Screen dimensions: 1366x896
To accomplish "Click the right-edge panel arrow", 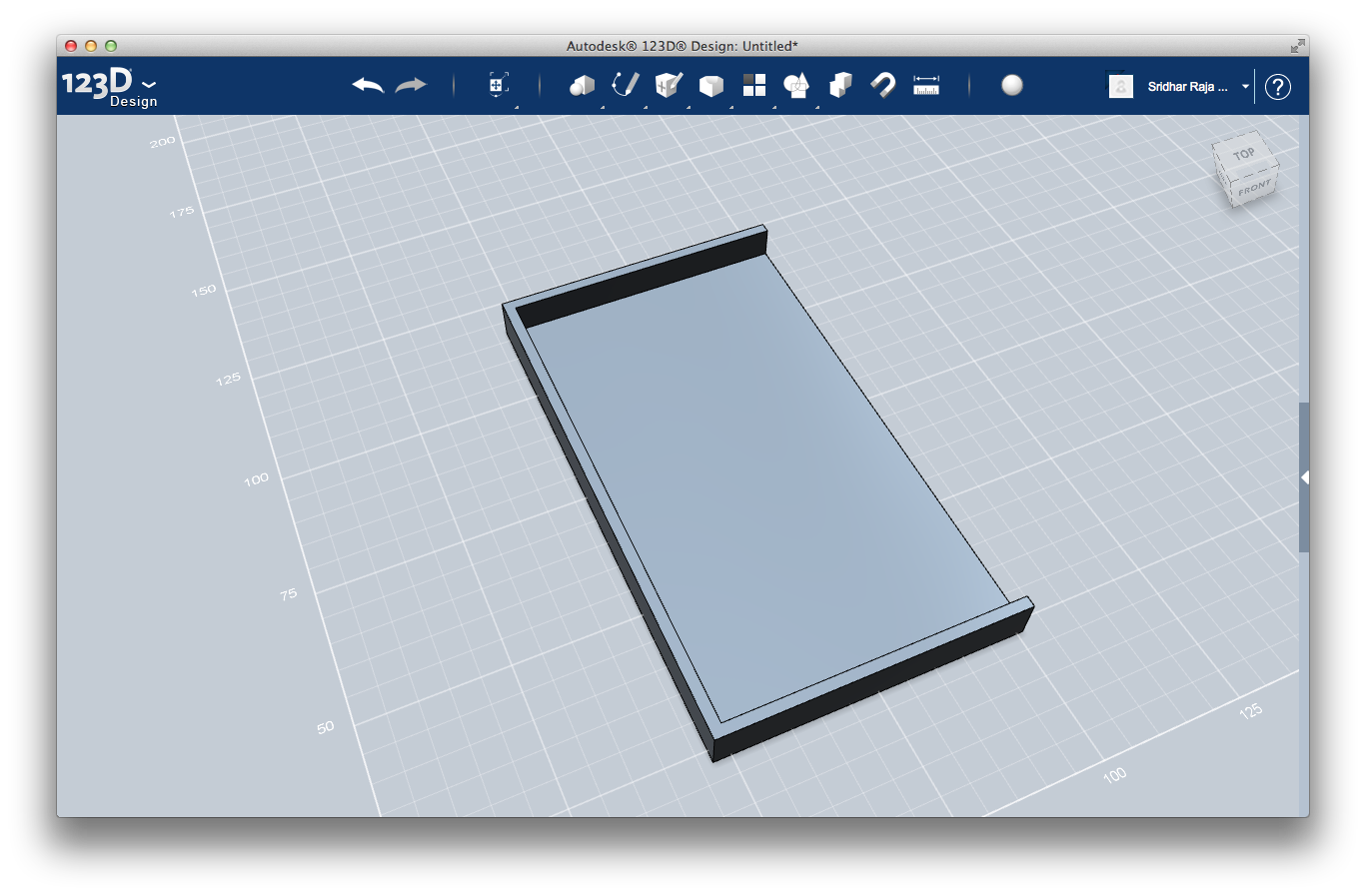I will [1304, 477].
